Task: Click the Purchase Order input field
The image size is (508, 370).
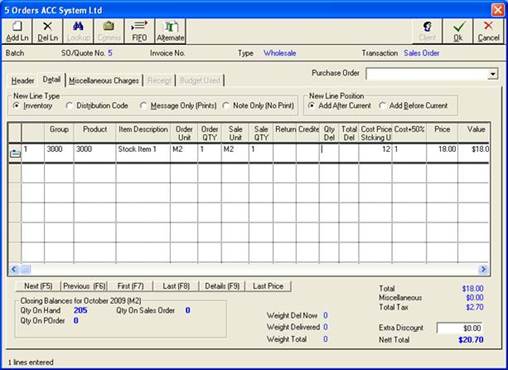Action: click(427, 74)
